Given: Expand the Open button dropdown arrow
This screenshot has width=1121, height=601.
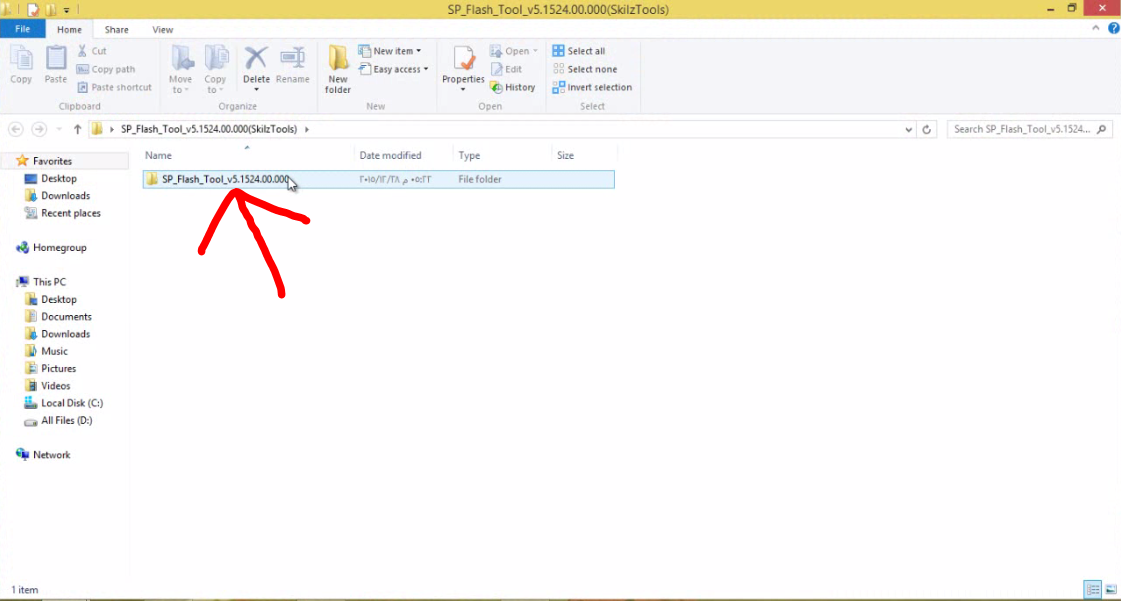Looking at the screenshot, I should pyautogui.click(x=535, y=51).
